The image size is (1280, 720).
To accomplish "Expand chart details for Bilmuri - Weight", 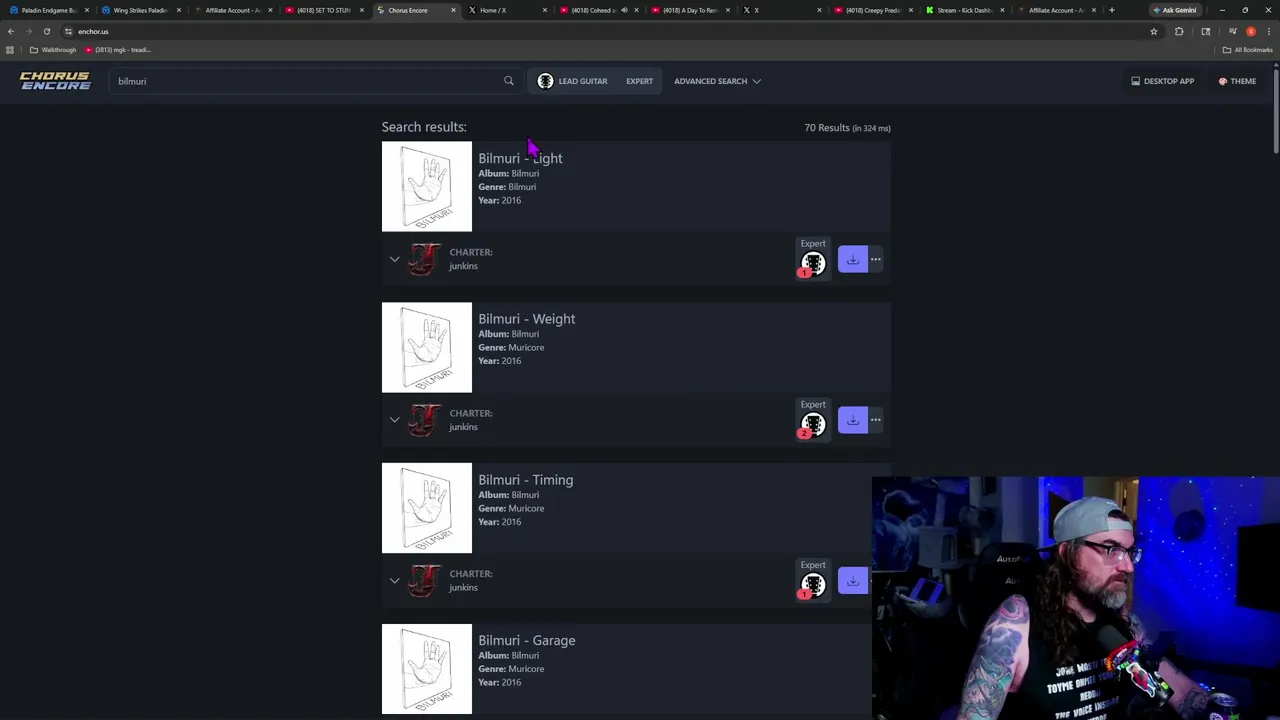I will [394, 420].
